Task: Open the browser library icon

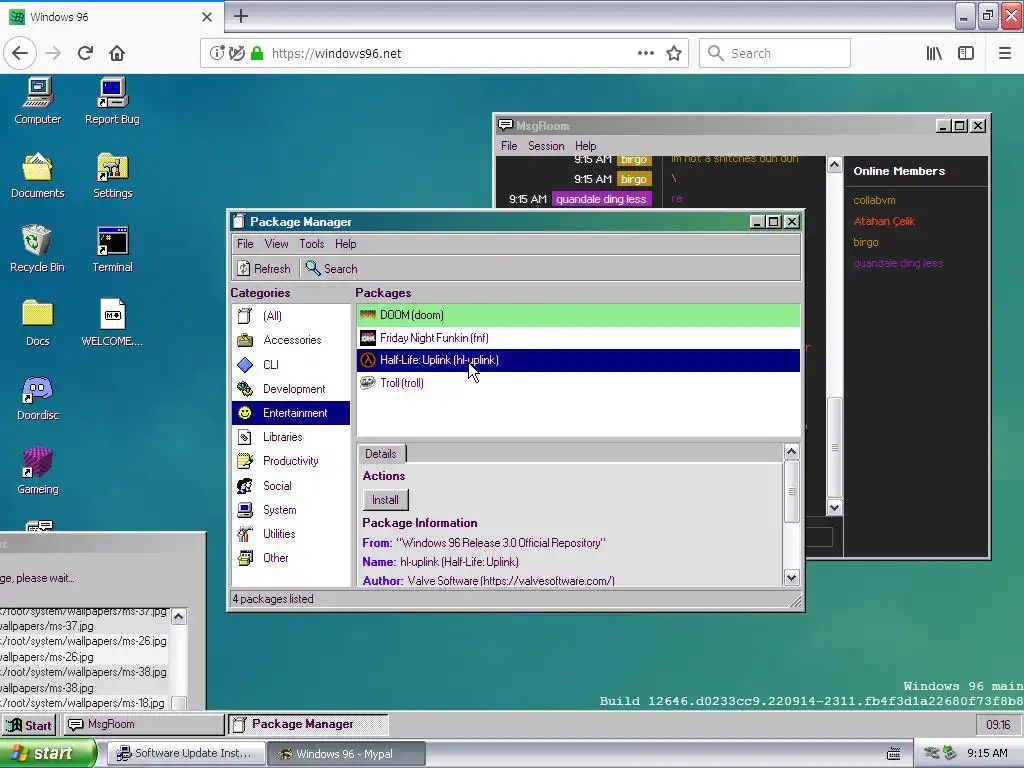Action: (x=934, y=54)
